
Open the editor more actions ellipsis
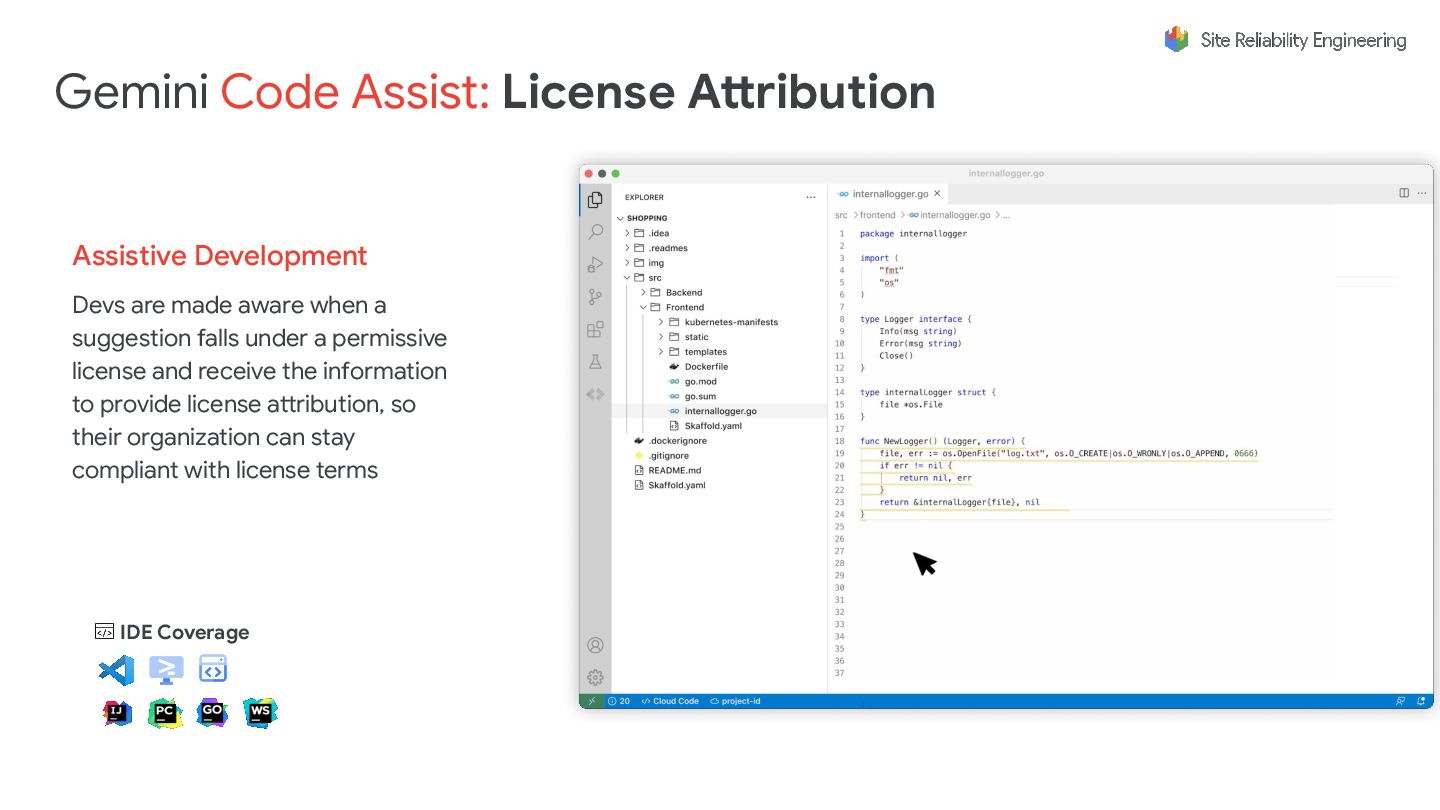click(1422, 193)
